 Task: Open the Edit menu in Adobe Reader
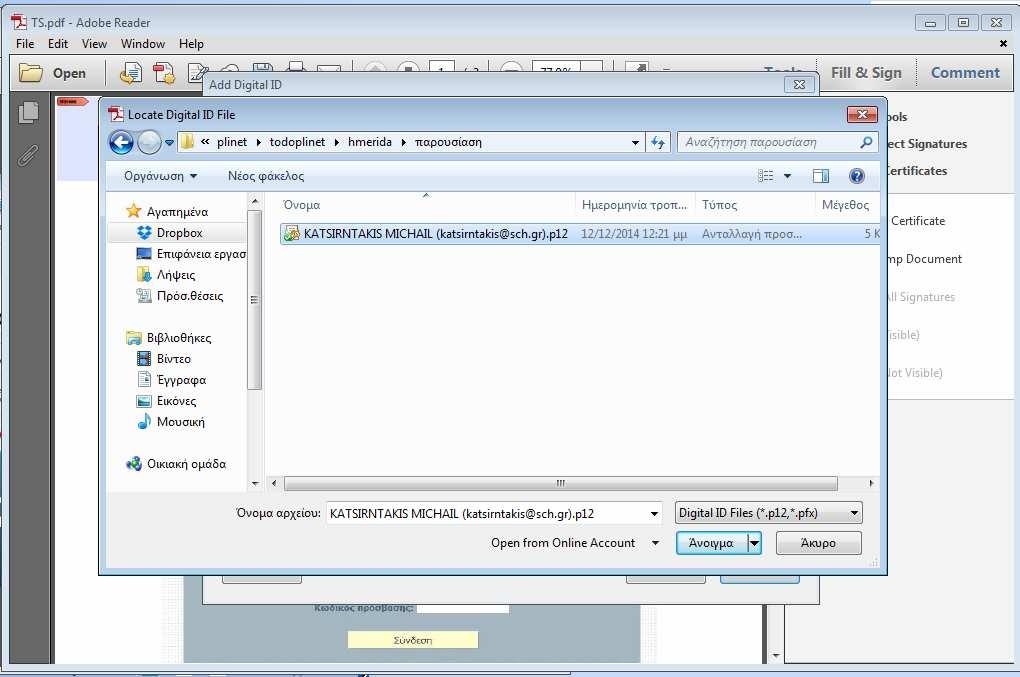tap(57, 44)
